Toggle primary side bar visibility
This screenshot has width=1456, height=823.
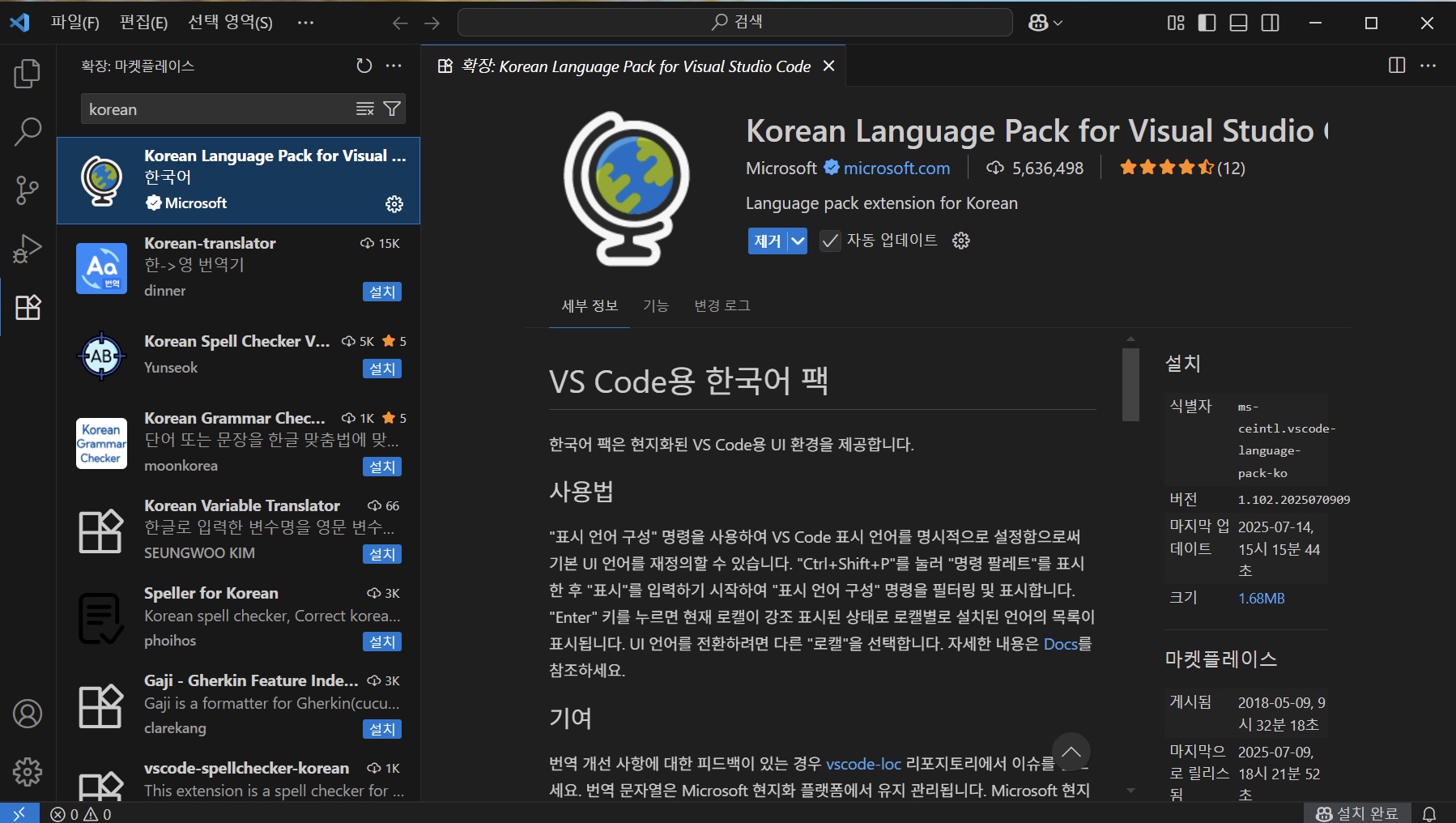pyautogui.click(x=1207, y=23)
